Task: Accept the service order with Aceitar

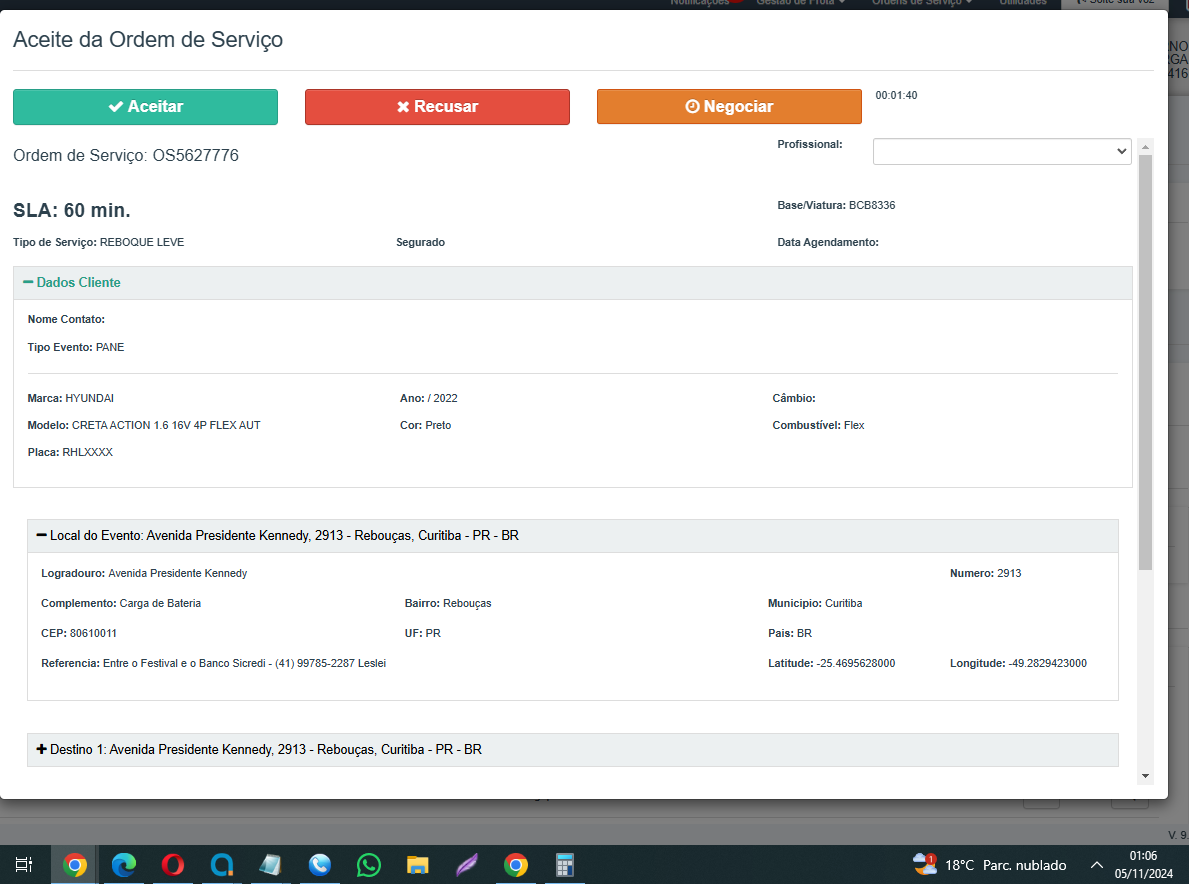Action: 145,107
